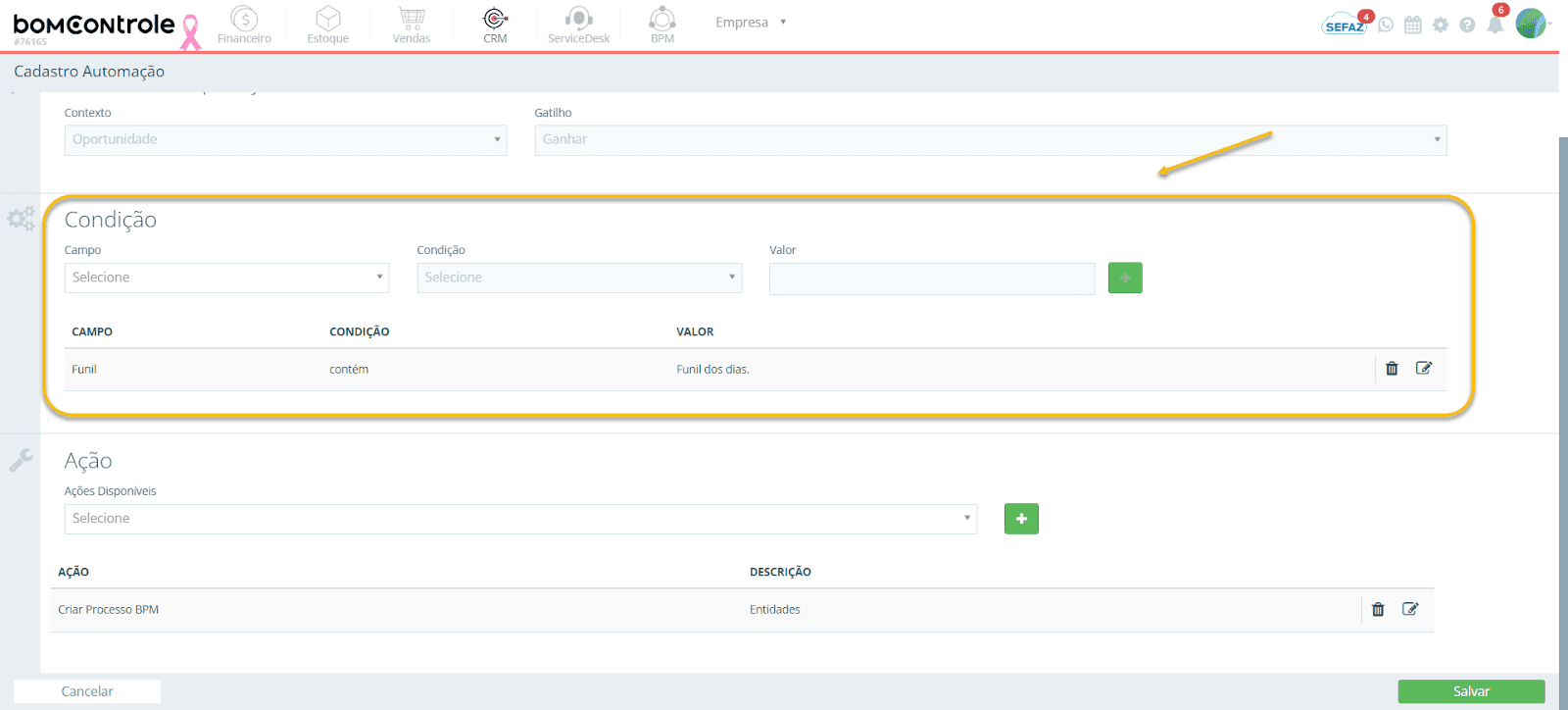Open the Contexto Oportunidade dropdown
The height and width of the screenshot is (710, 1568).
(285, 140)
